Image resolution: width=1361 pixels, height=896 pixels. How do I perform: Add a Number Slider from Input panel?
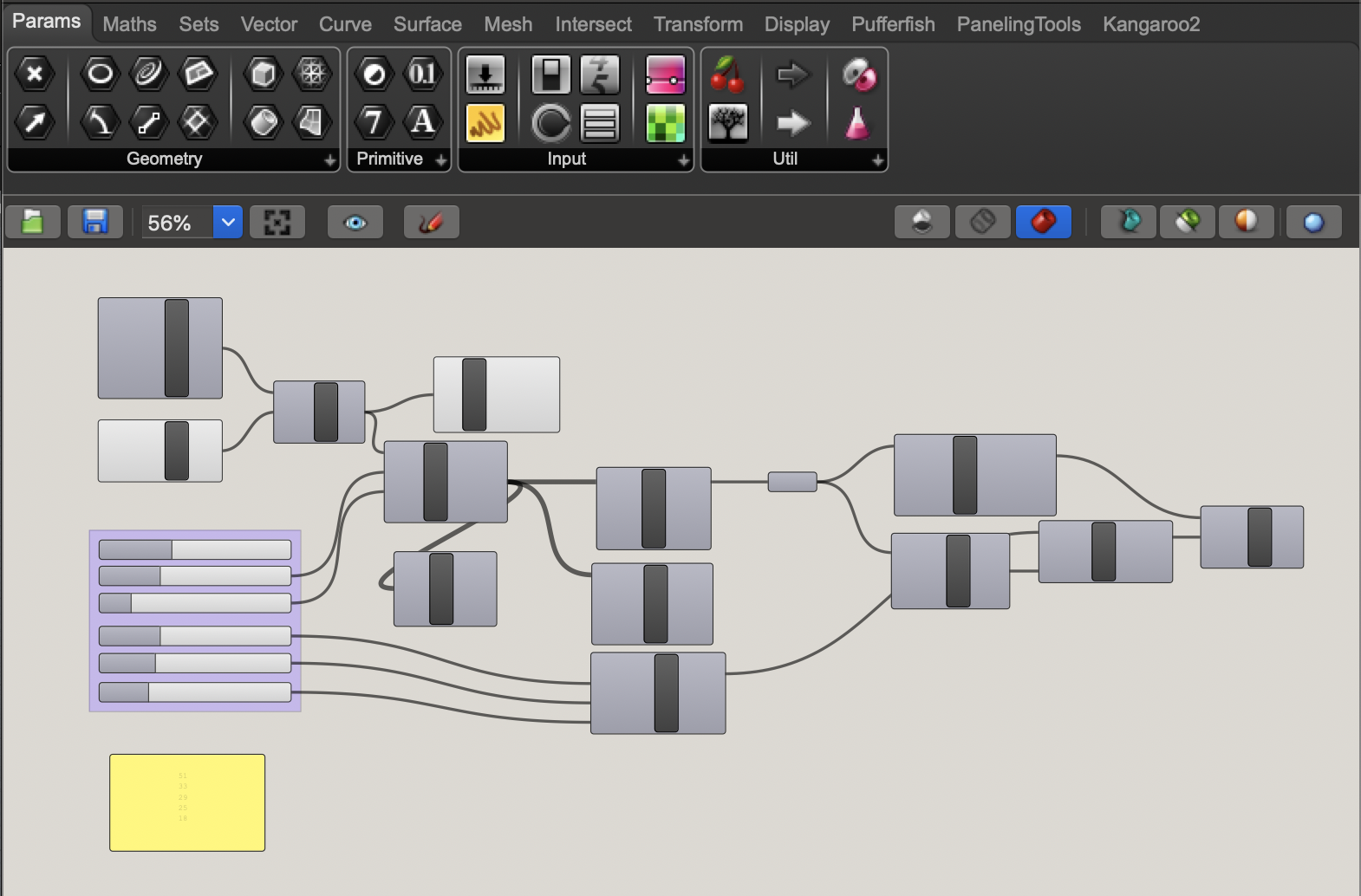coord(485,75)
